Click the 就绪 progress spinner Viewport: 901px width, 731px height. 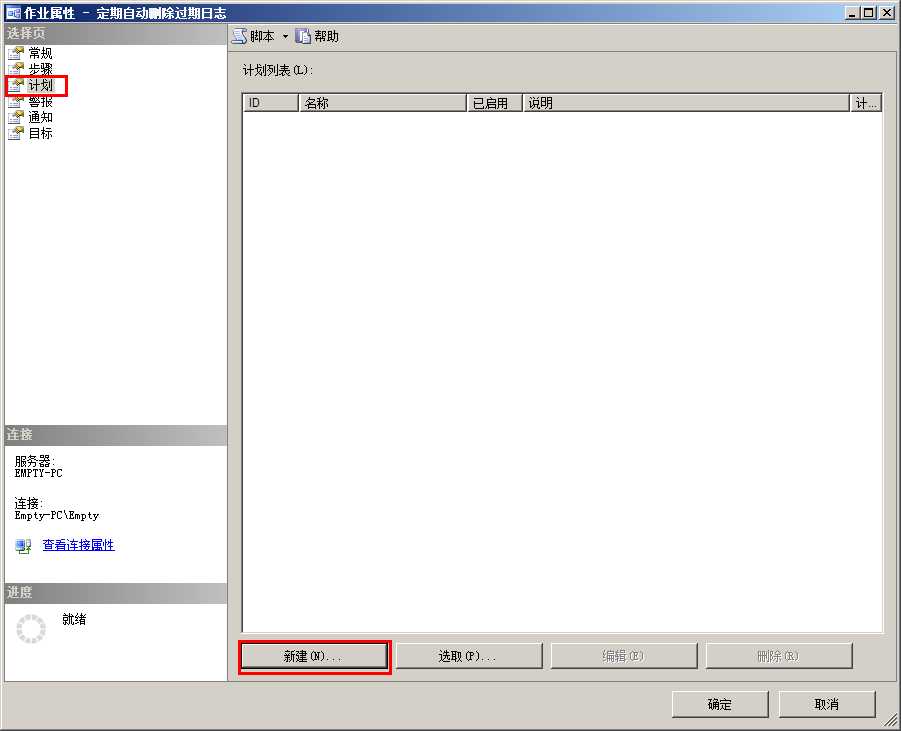(x=31, y=629)
